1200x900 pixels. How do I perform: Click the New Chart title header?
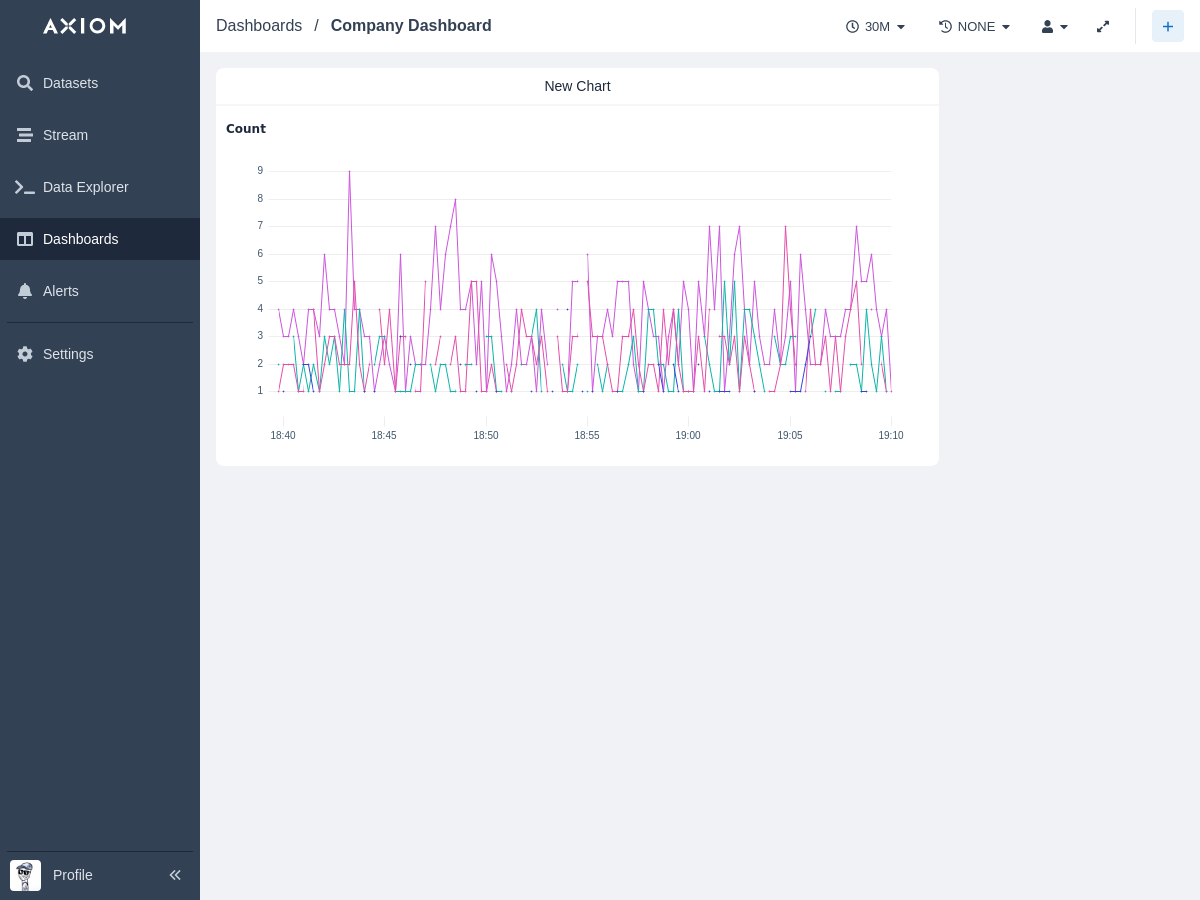(x=577, y=86)
